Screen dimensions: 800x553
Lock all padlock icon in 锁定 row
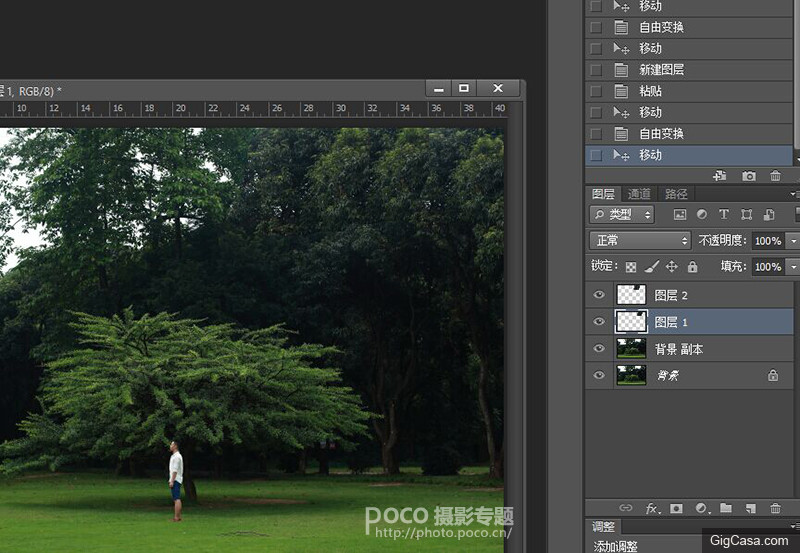(x=692, y=266)
